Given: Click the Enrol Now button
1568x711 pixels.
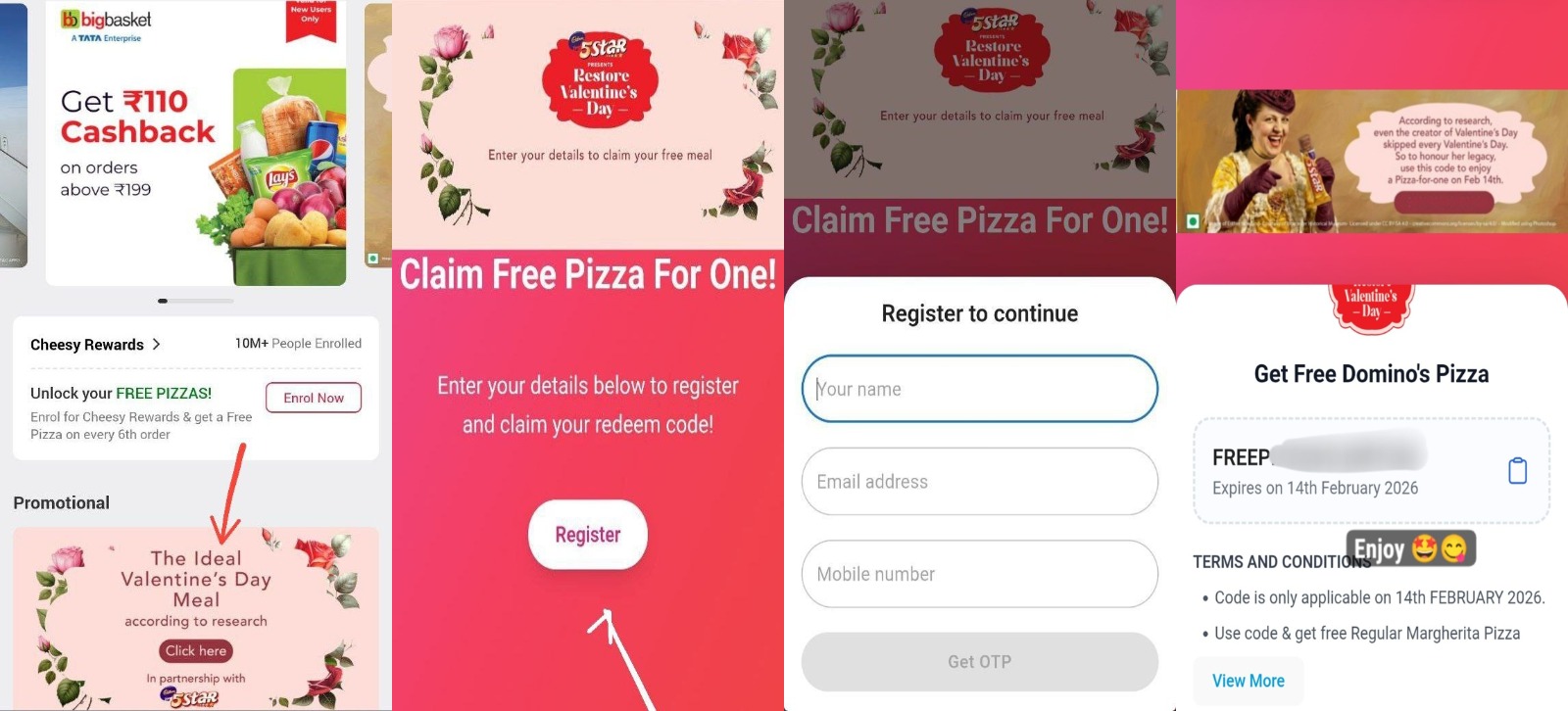Looking at the screenshot, I should click(x=314, y=398).
